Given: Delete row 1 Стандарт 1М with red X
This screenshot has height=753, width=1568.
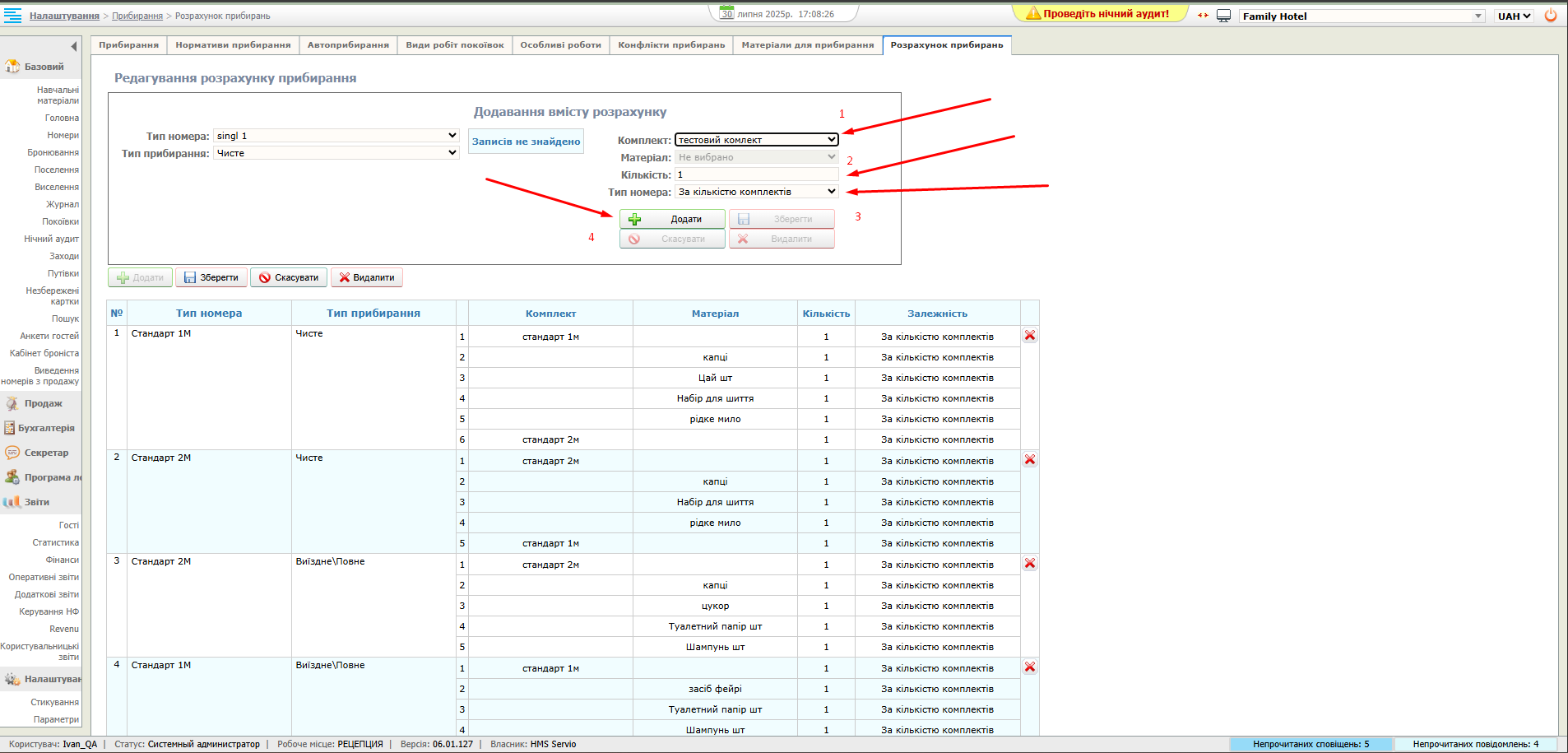Looking at the screenshot, I should [x=1029, y=336].
